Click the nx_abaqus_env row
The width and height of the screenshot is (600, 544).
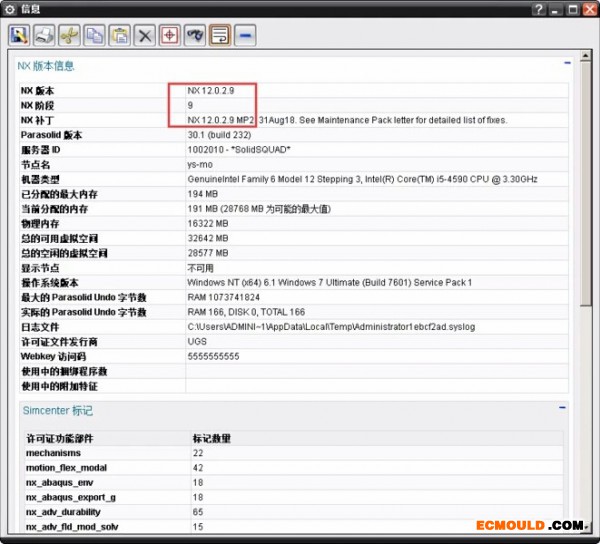click(294, 482)
